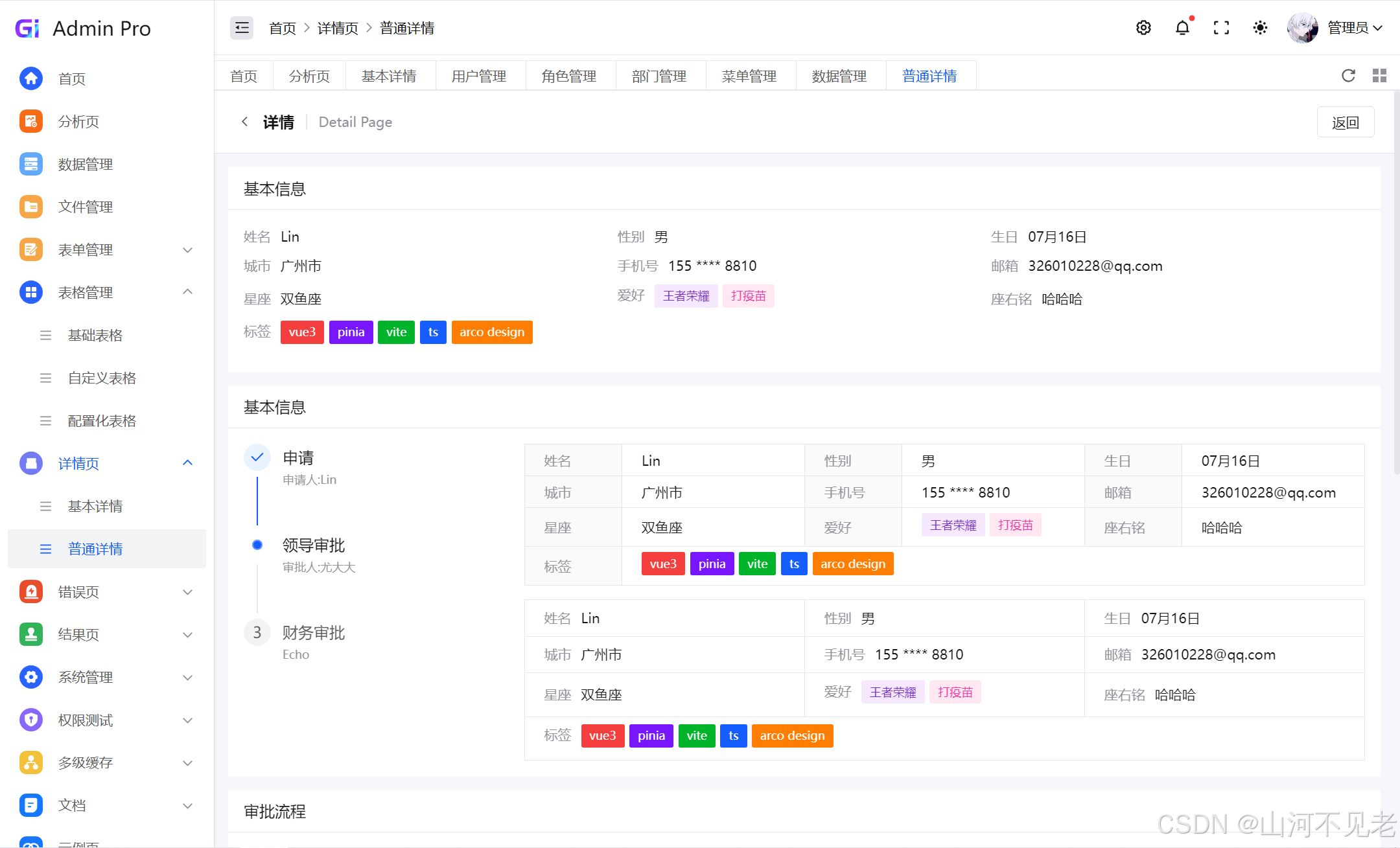Toggle light/dark theme sun icon
Image resolution: width=1400 pixels, height=848 pixels.
click(x=1260, y=28)
